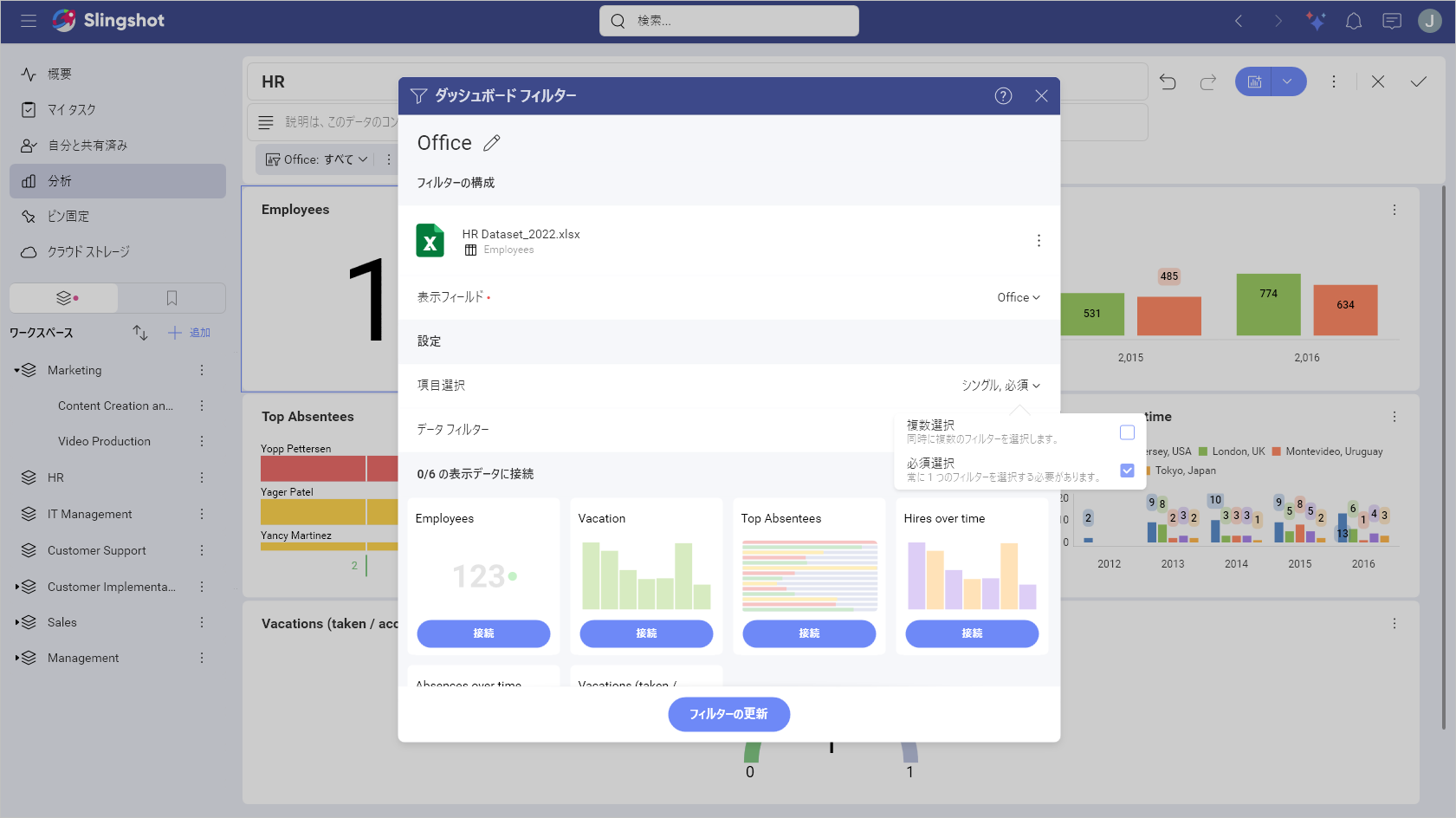This screenshot has height=818, width=1456.
Task: Connect the Employees visualization
Action: click(483, 633)
